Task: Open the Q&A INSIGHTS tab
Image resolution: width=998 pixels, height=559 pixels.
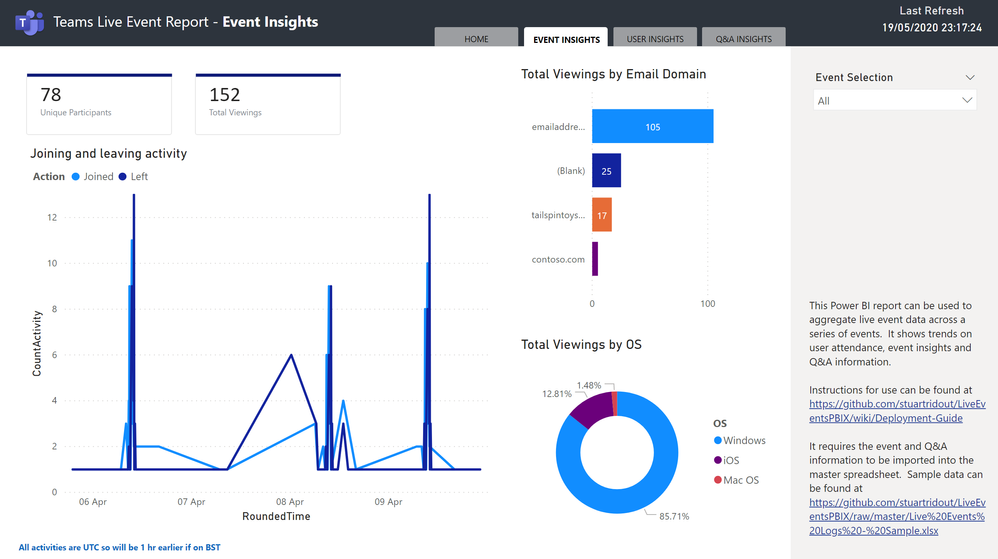Action: click(x=743, y=38)
